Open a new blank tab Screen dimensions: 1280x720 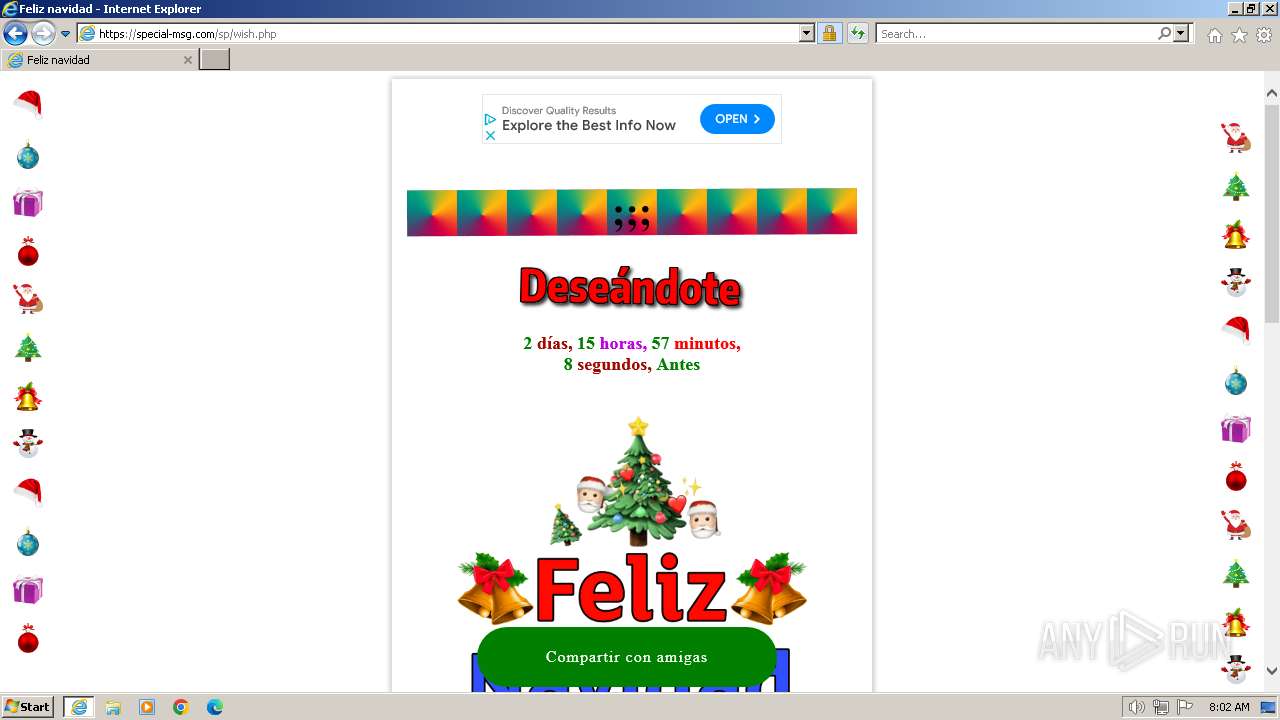click(x=215, y=60)
